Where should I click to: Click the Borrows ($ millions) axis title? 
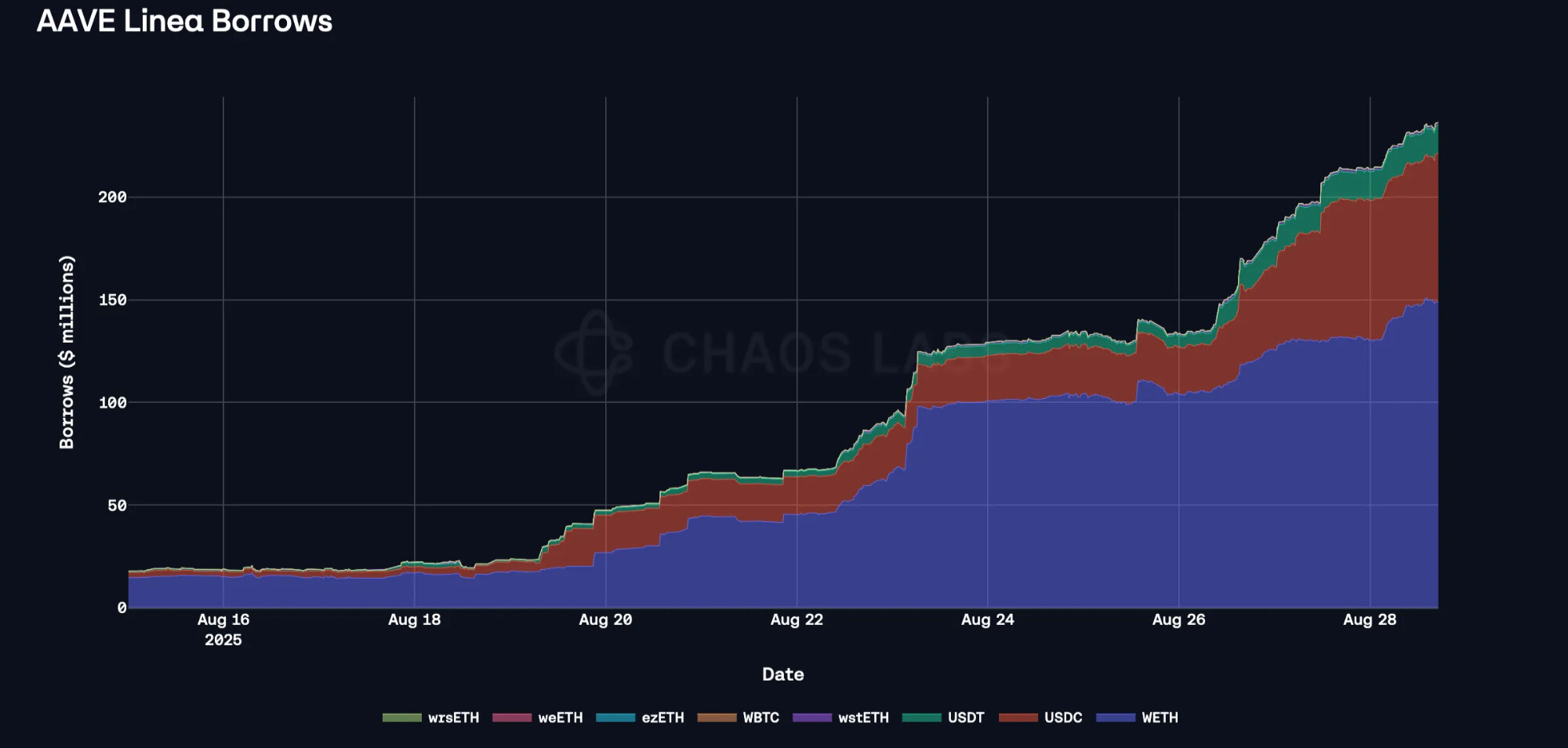pyautogui.click(x=67, y=352)
